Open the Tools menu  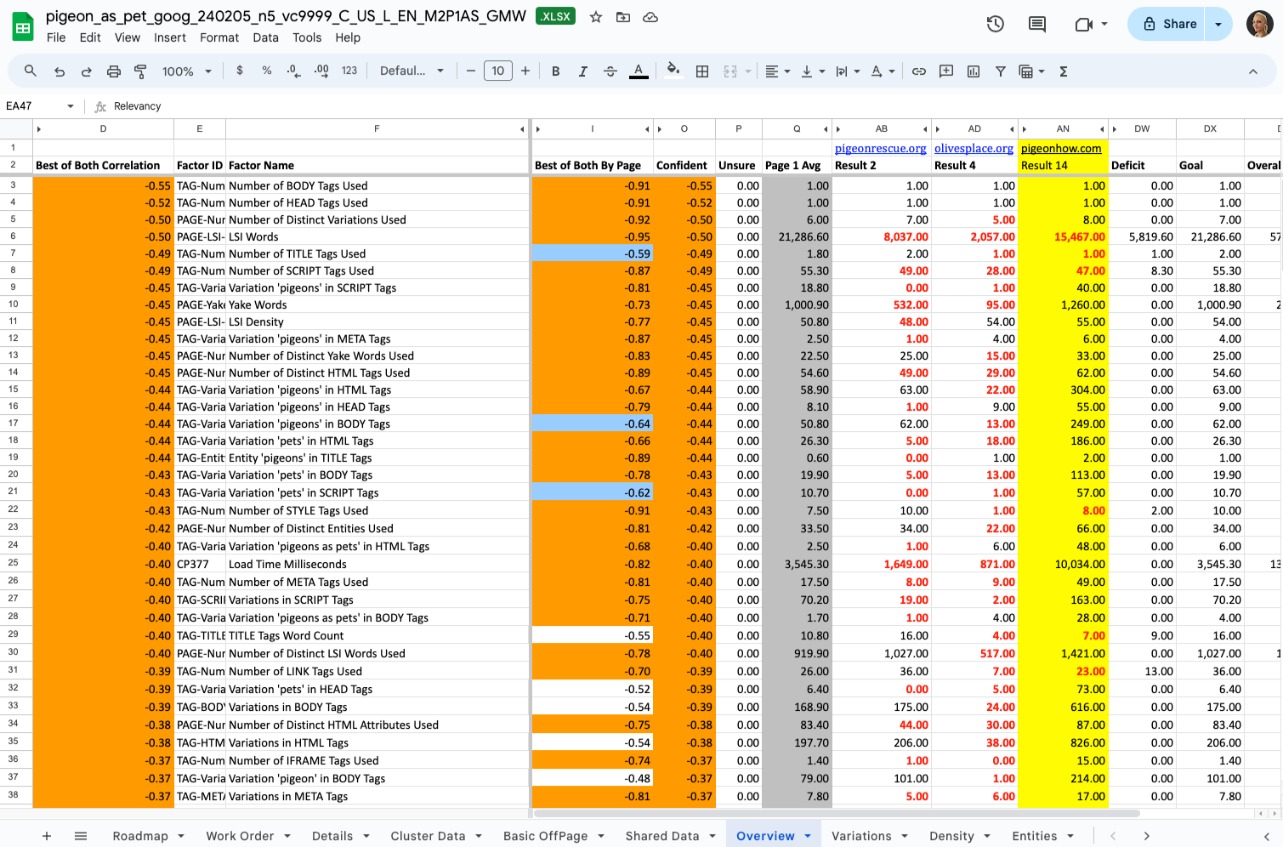click(307, 37)
